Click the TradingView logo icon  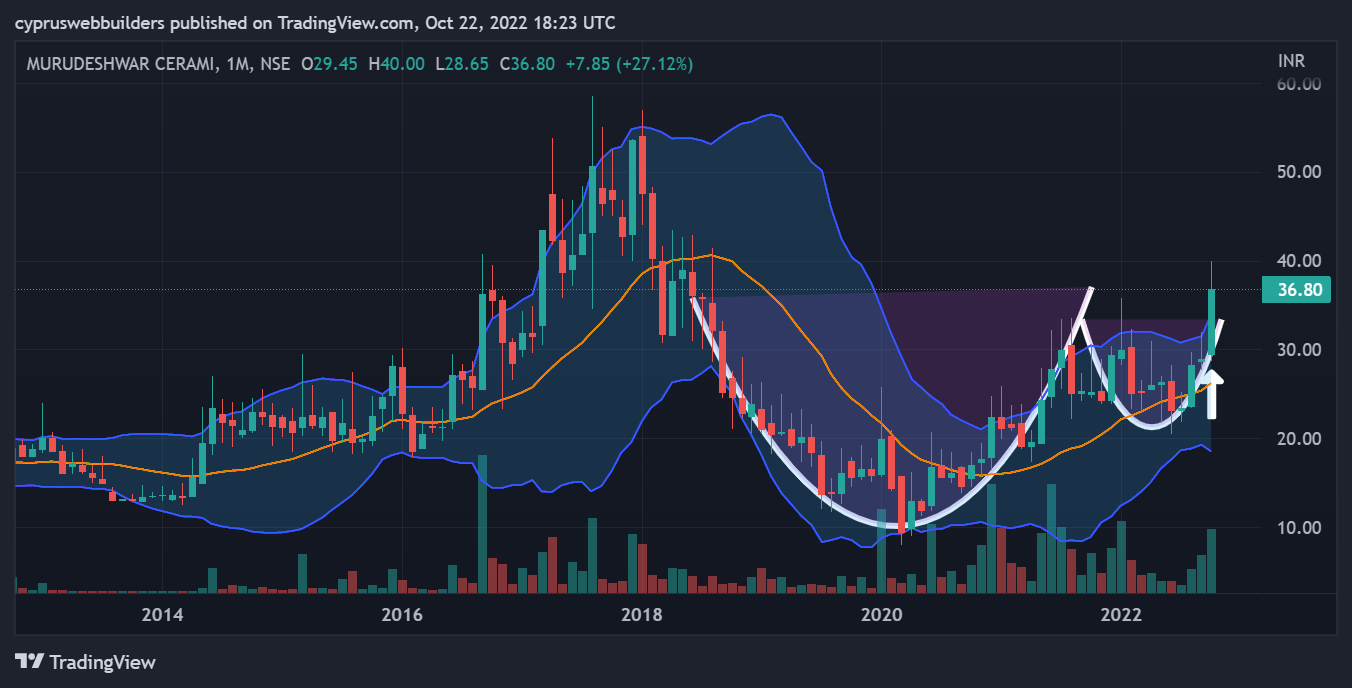point(29,662)
